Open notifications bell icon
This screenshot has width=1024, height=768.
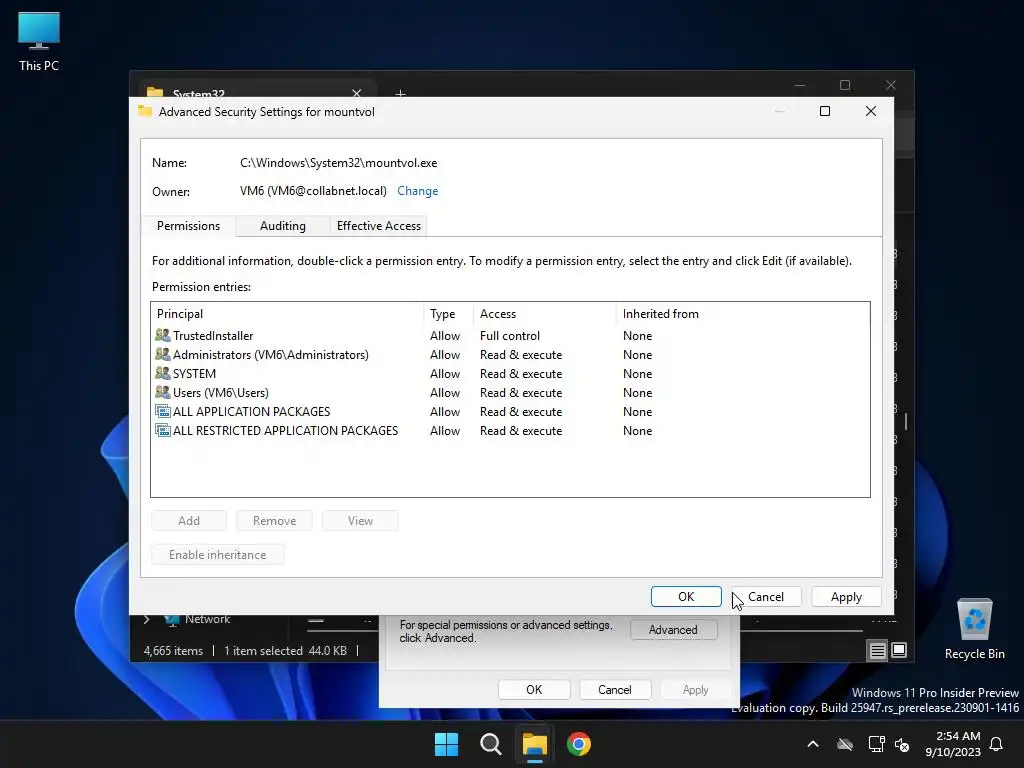click(996, 744)
